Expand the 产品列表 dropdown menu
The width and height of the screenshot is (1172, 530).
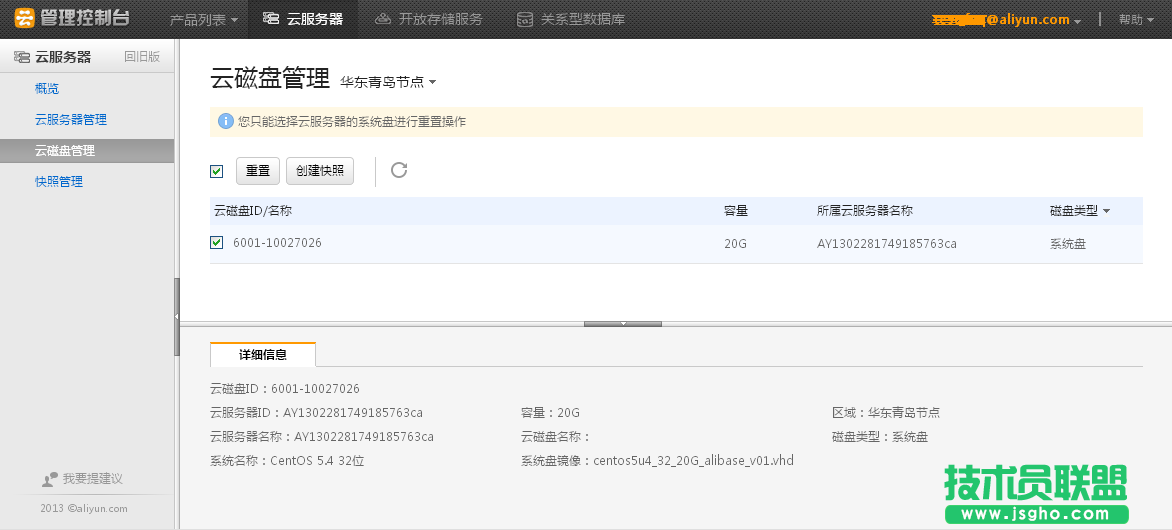(203, 19)
